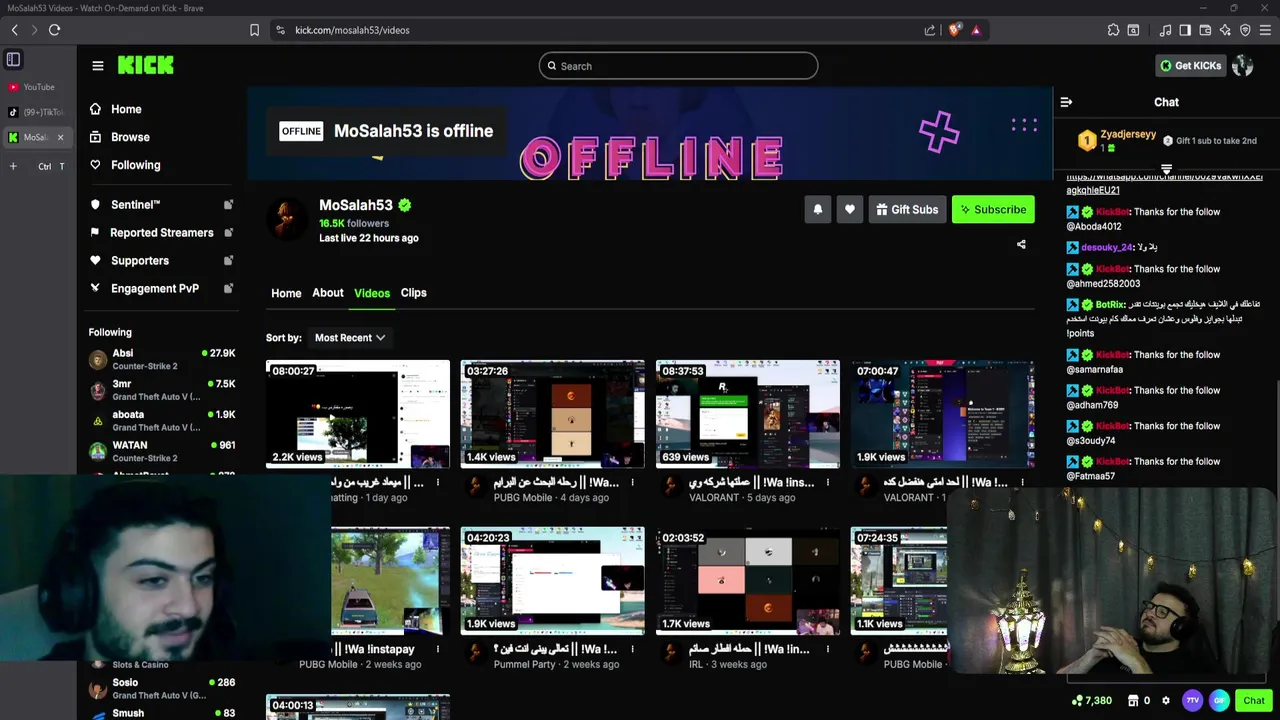
Task: Open the Kick hamburger sidebar menu
Action: click(97, 66)
